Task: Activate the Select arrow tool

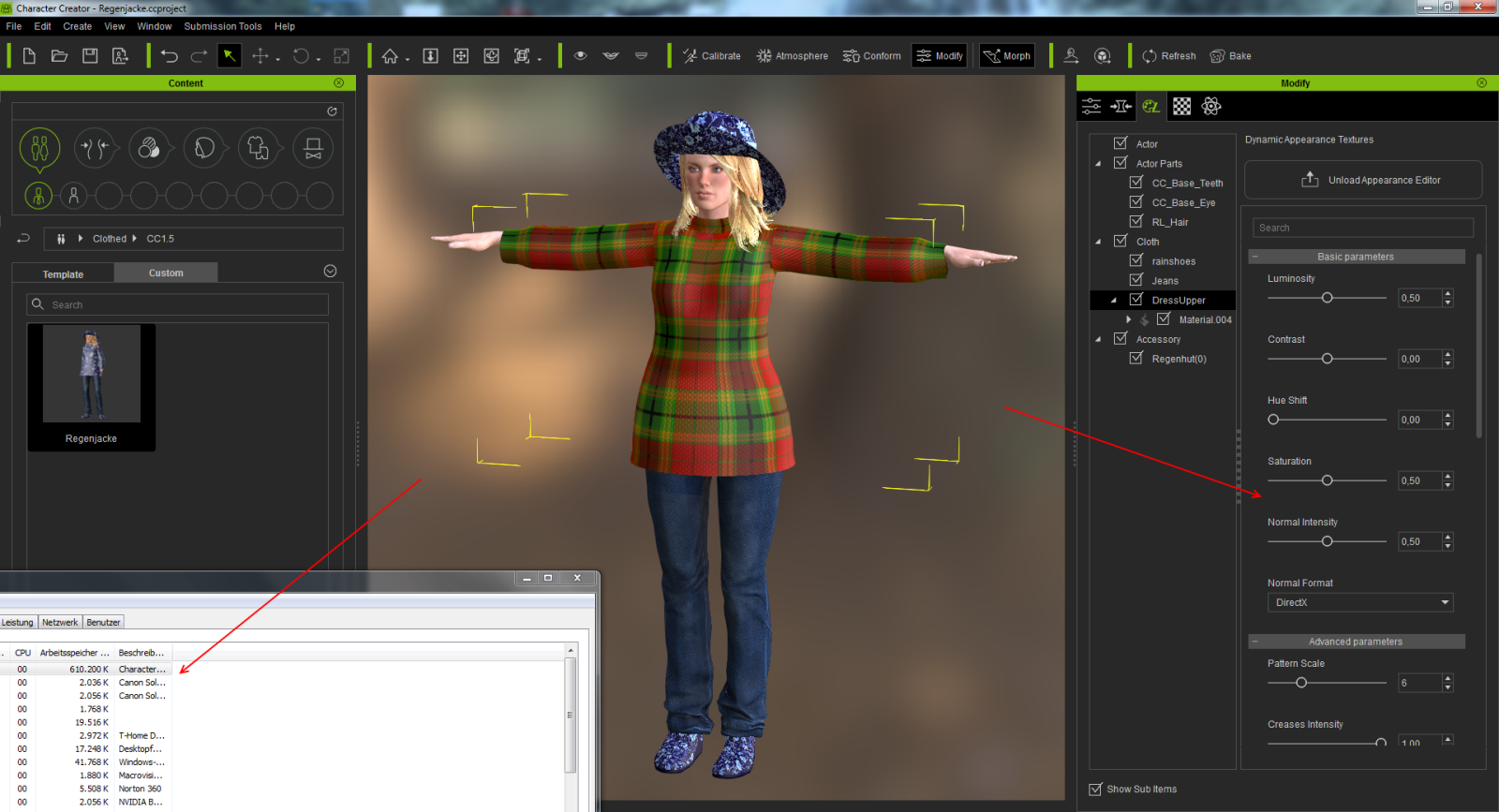Action: tap(229, 56)
